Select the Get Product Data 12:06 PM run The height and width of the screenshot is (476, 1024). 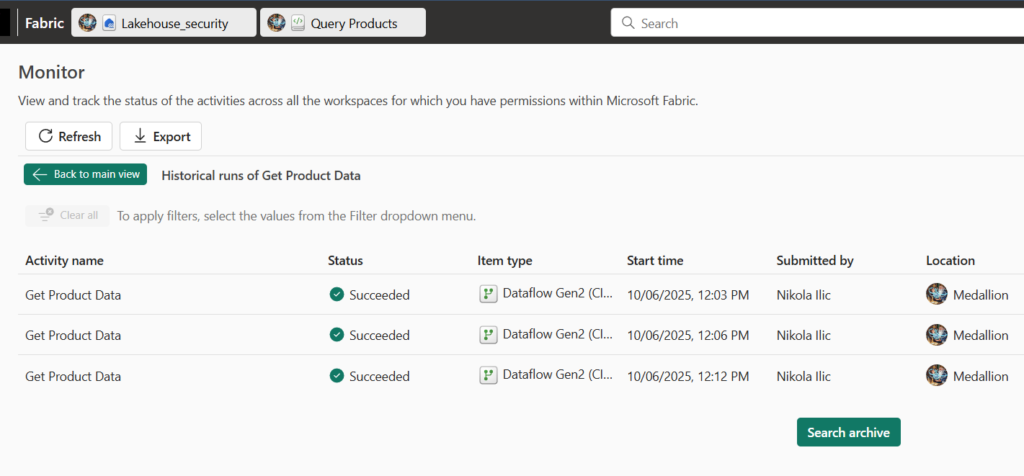(73, 335)
